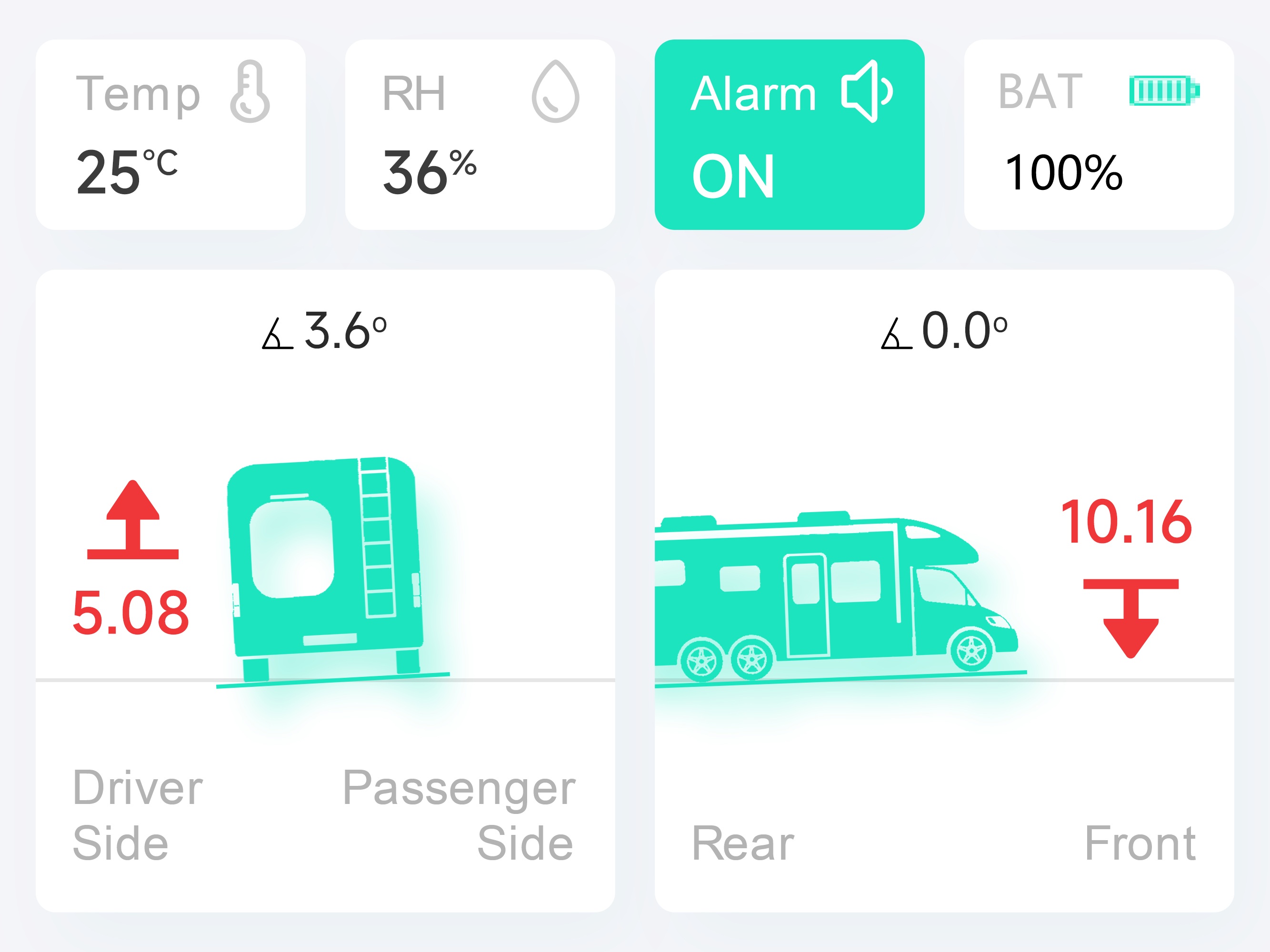1270x952 pixels.
Task: Click the Driver Side label
Action: [138, 815]
